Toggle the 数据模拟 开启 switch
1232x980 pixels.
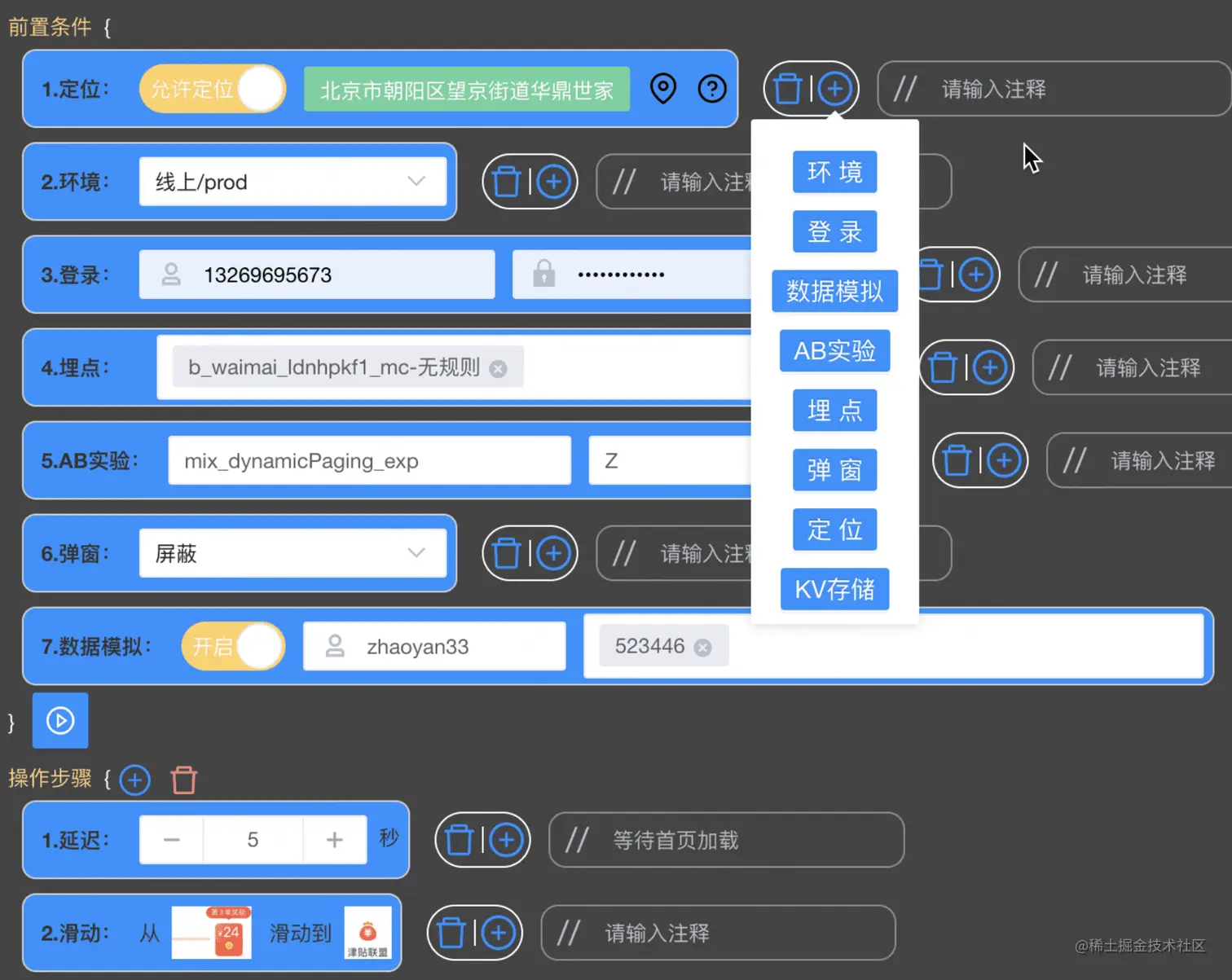click(x=233, y=646)
